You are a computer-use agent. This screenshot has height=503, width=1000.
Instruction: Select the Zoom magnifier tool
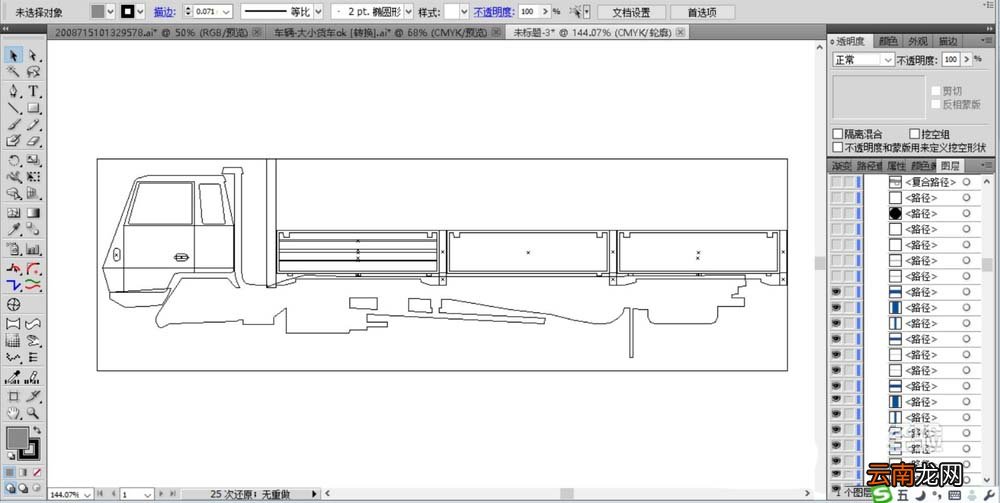pos(33,412)
